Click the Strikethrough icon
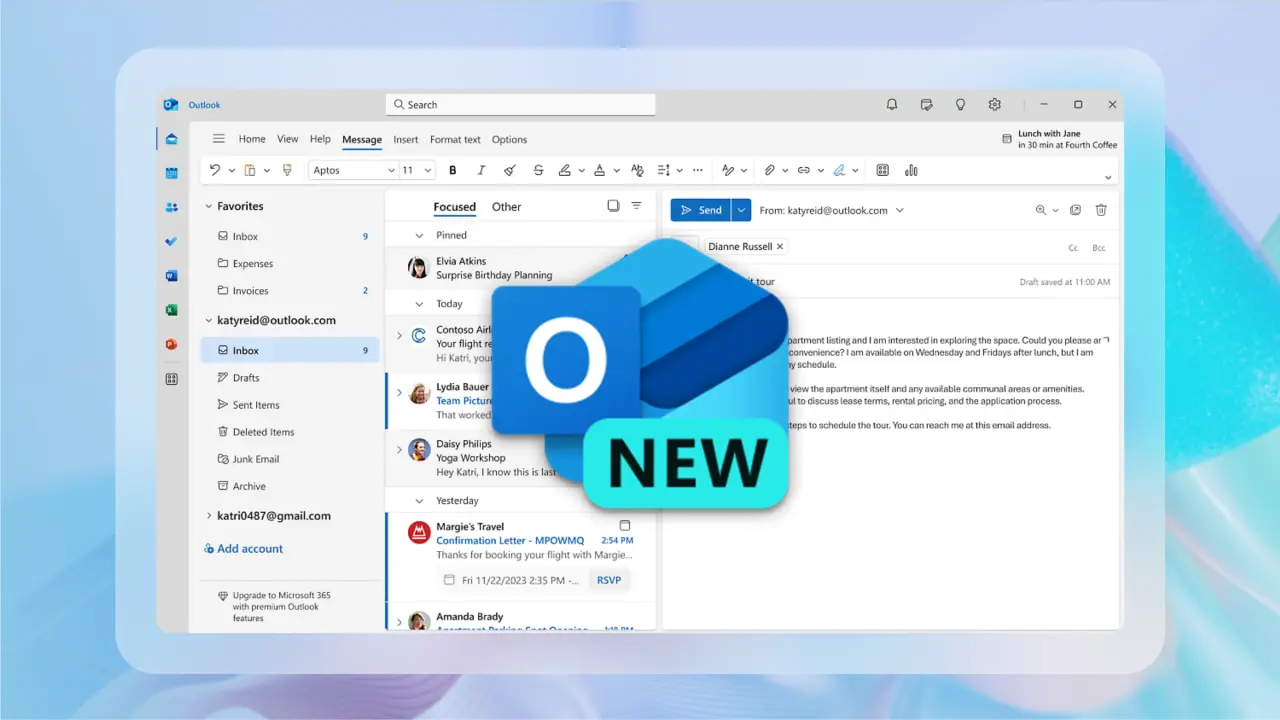Image resolution: width=1280 pixels, height=720 pixels. pyautogui.click(x=539, y=171)
